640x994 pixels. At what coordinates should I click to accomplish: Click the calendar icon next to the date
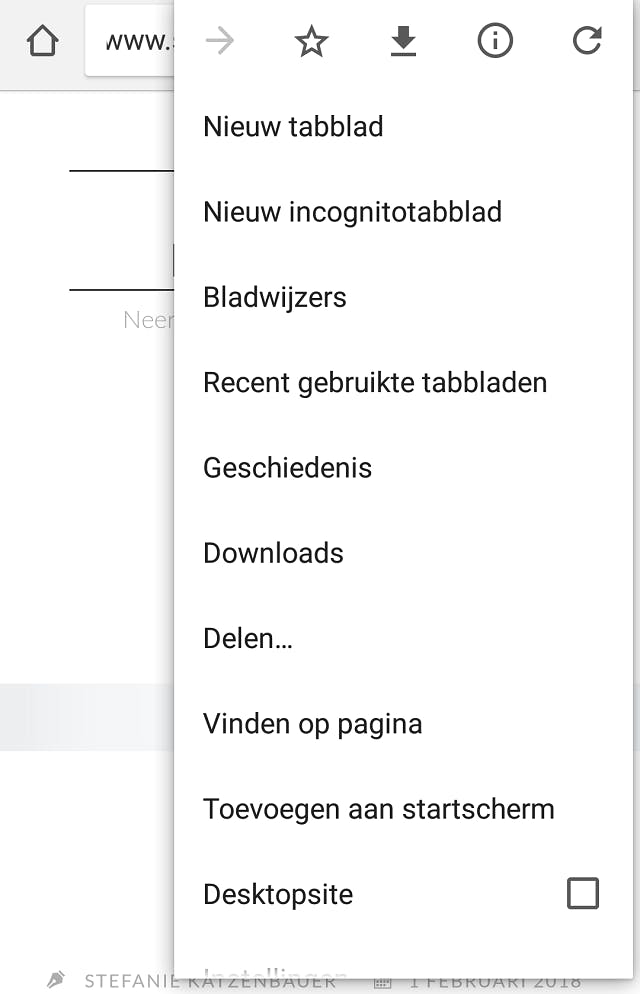point(382,982)
